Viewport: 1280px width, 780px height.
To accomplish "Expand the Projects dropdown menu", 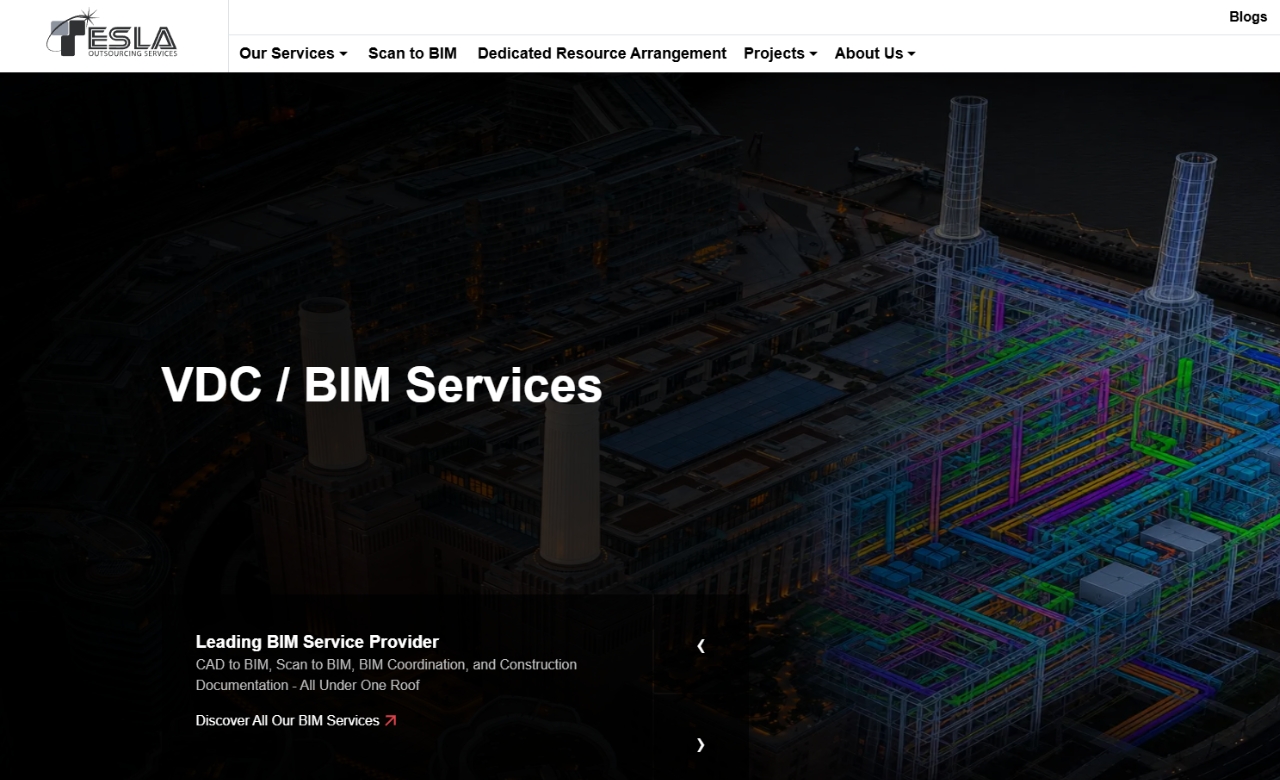I will [x=780, y=53].
